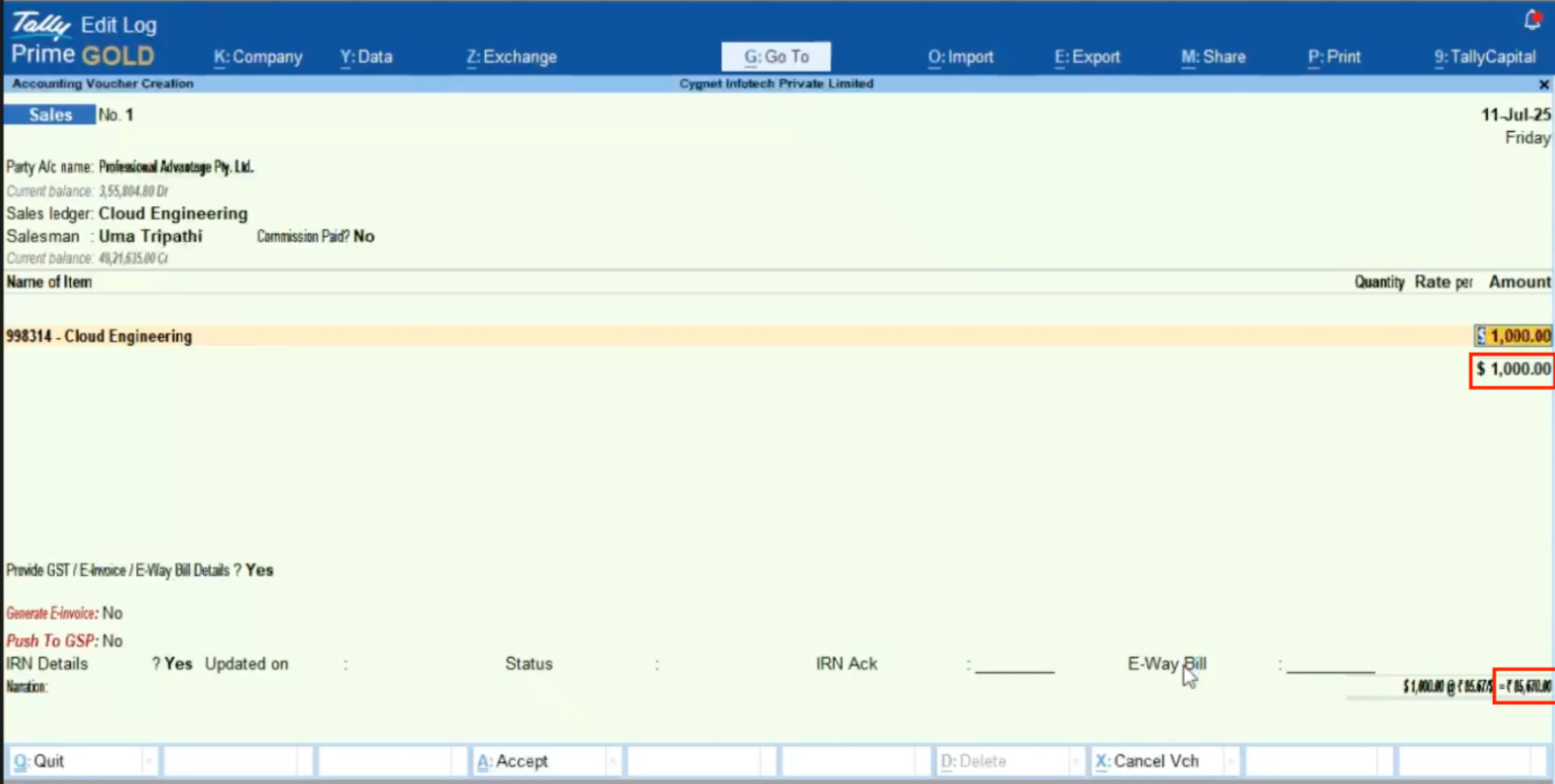Click the G: Go To button

click(x=777, y=56)
